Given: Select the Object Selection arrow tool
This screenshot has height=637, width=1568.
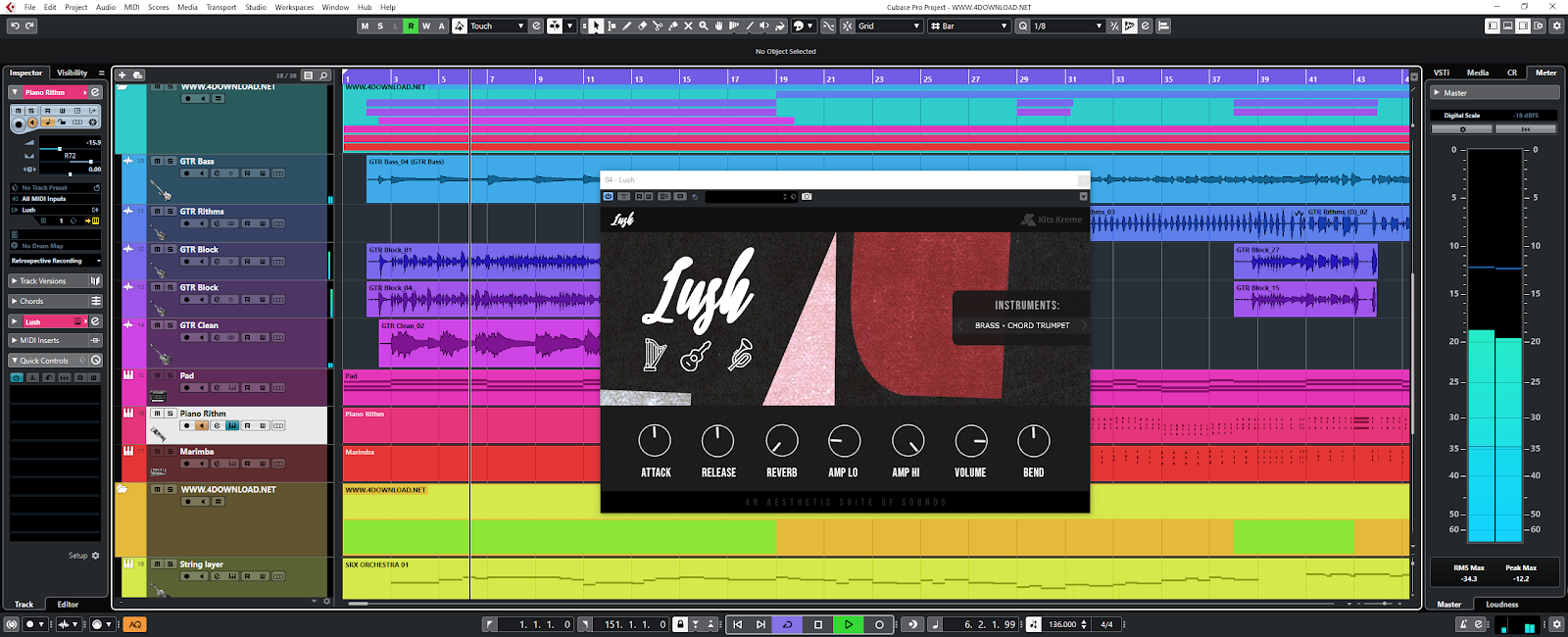Looking at the screenshot, I should [596, 26].
